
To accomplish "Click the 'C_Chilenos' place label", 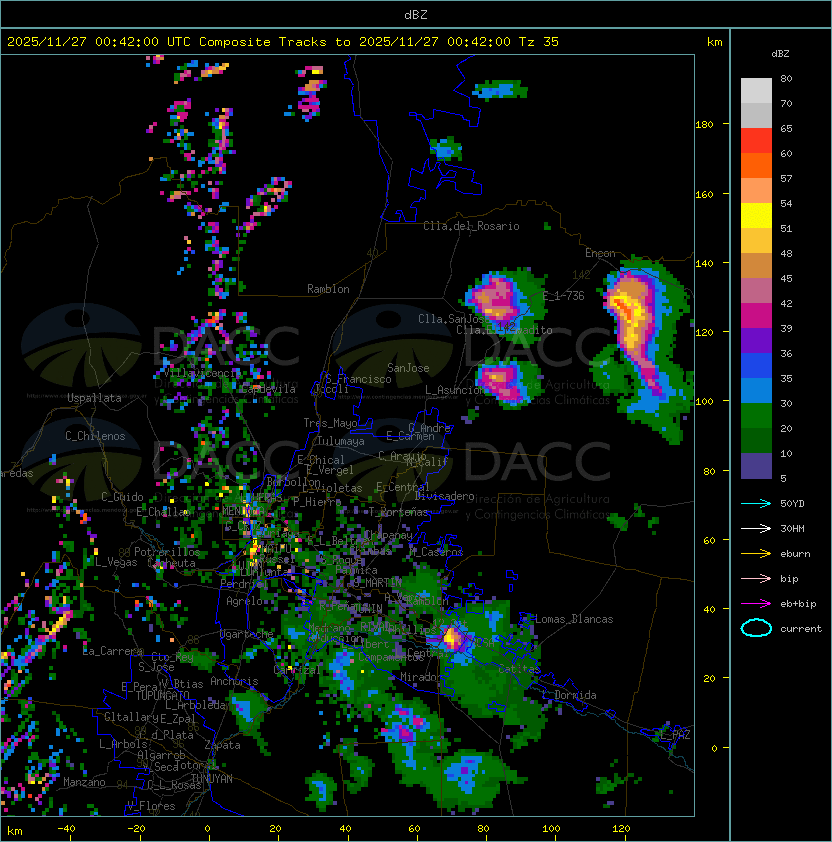I will tap(95, 436).
